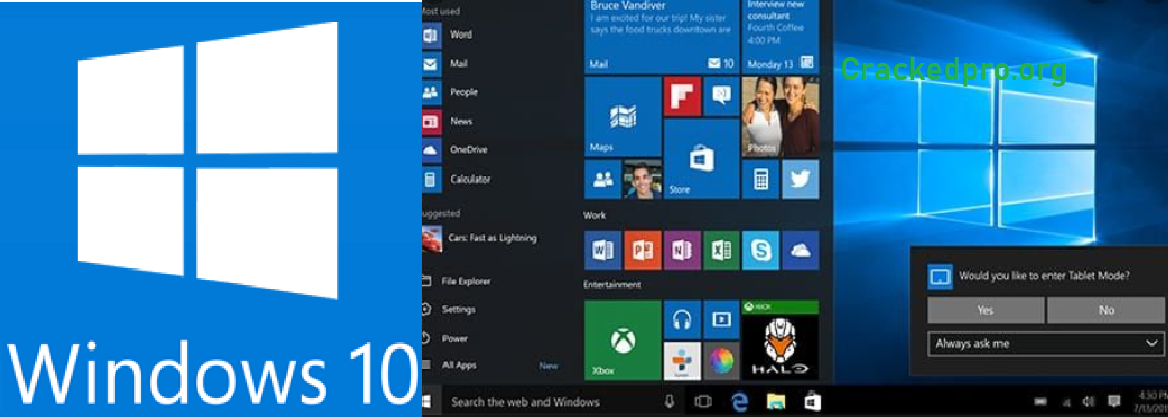Open the Movies & TV tile
The width and height of the screenshot is (1168, 417).
[721, 320]
